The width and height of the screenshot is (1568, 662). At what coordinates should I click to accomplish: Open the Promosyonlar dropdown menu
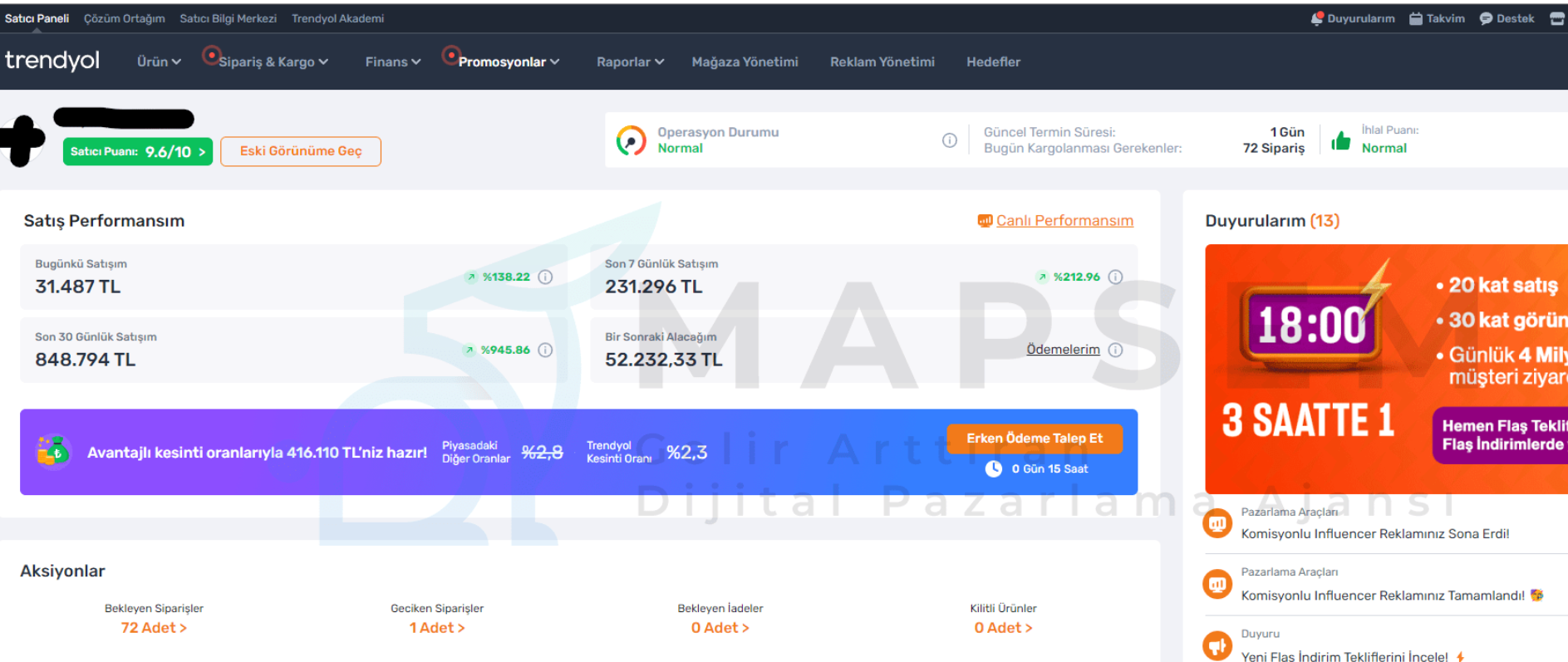[x=509, y=61]
